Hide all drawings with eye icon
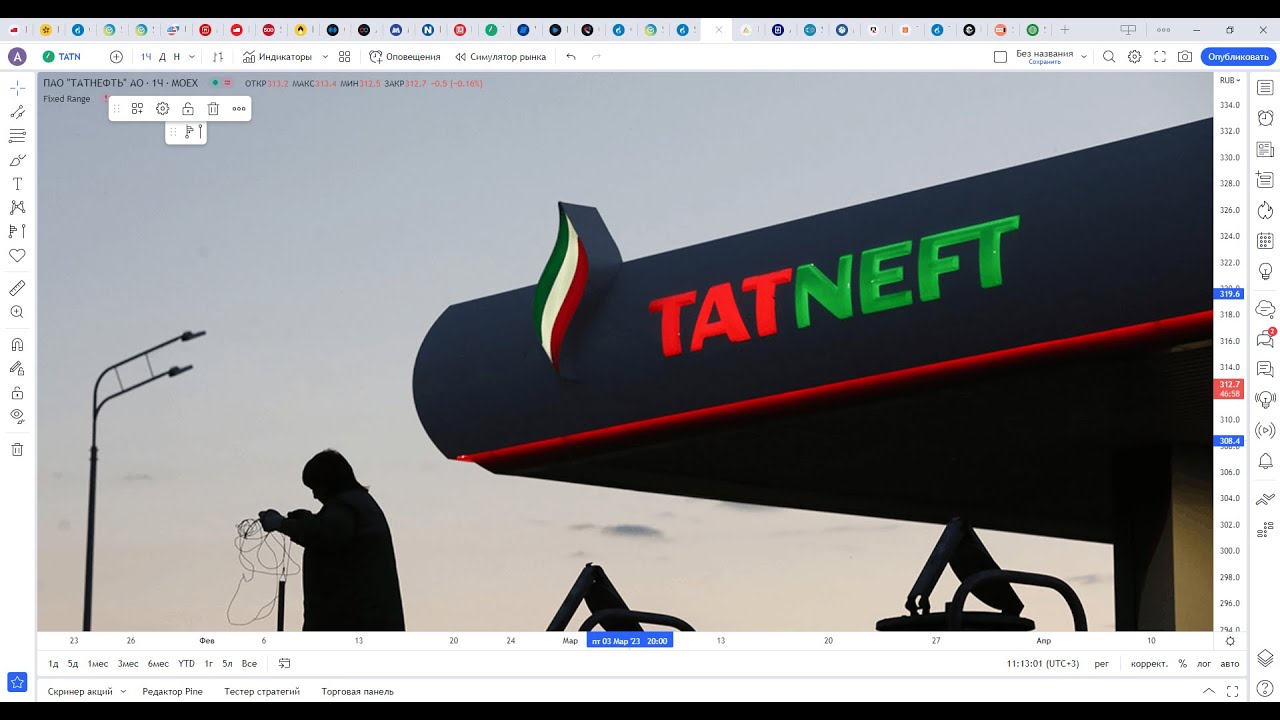Screen dimensions: 1280x720 click(17, 416)
